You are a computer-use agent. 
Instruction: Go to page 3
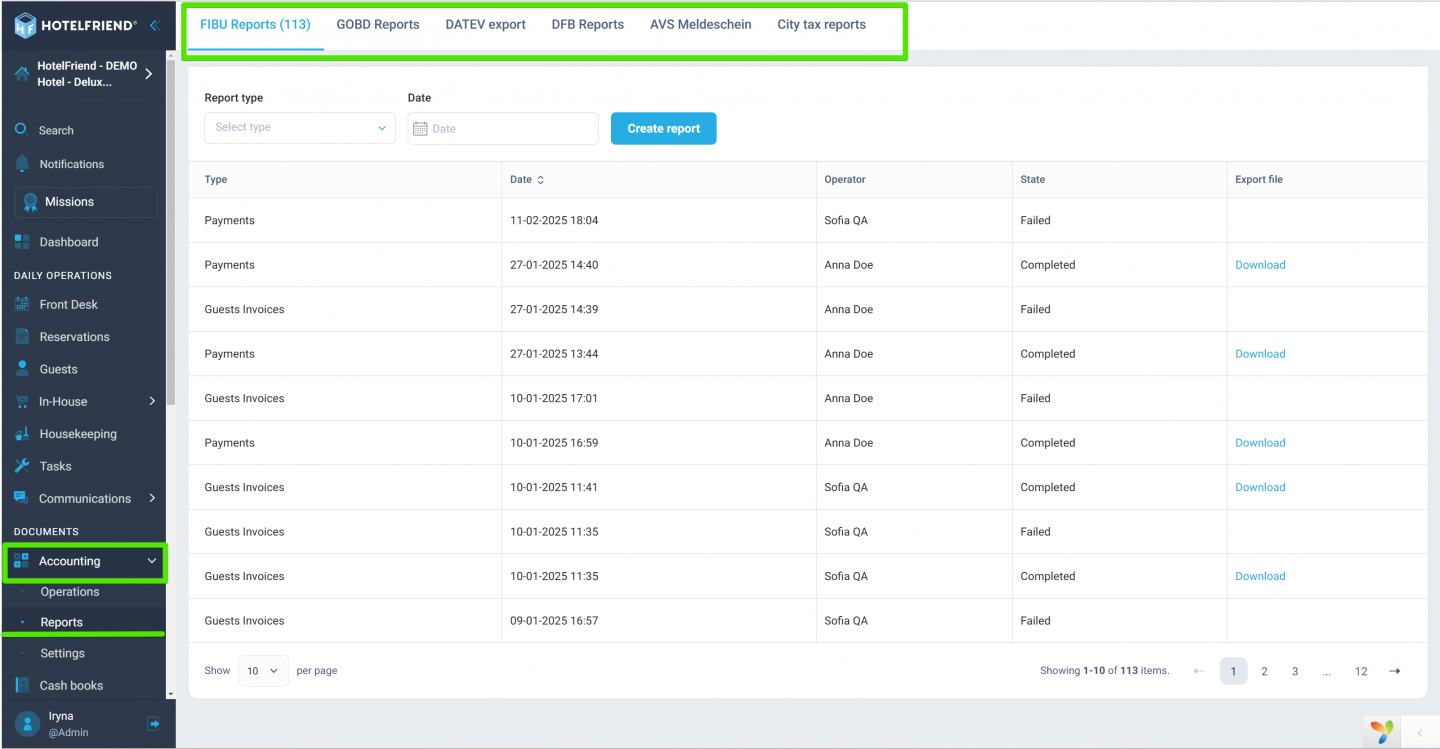pos(1295,671)
